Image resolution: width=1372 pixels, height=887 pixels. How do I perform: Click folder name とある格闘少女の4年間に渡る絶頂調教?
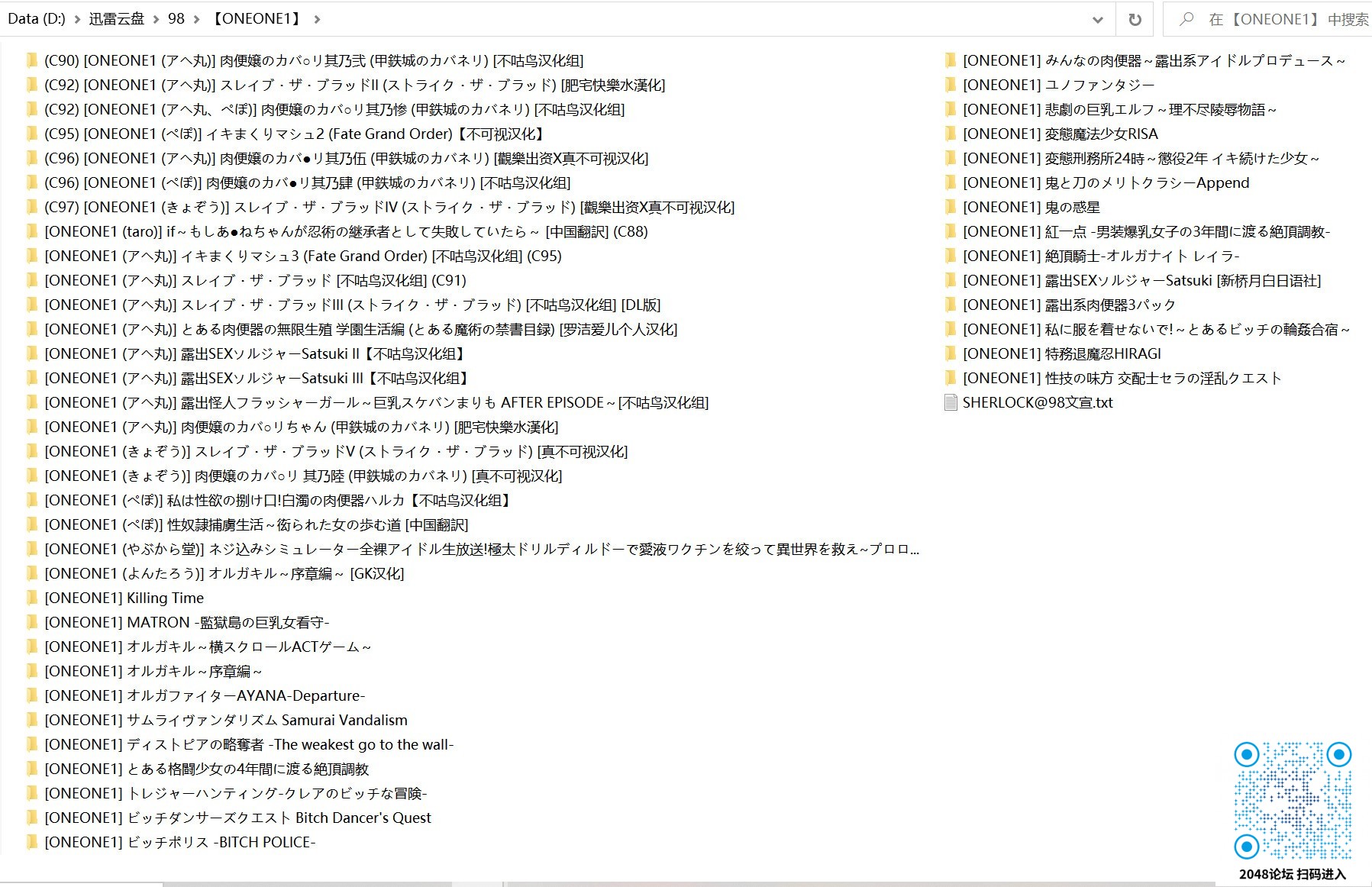207,769
